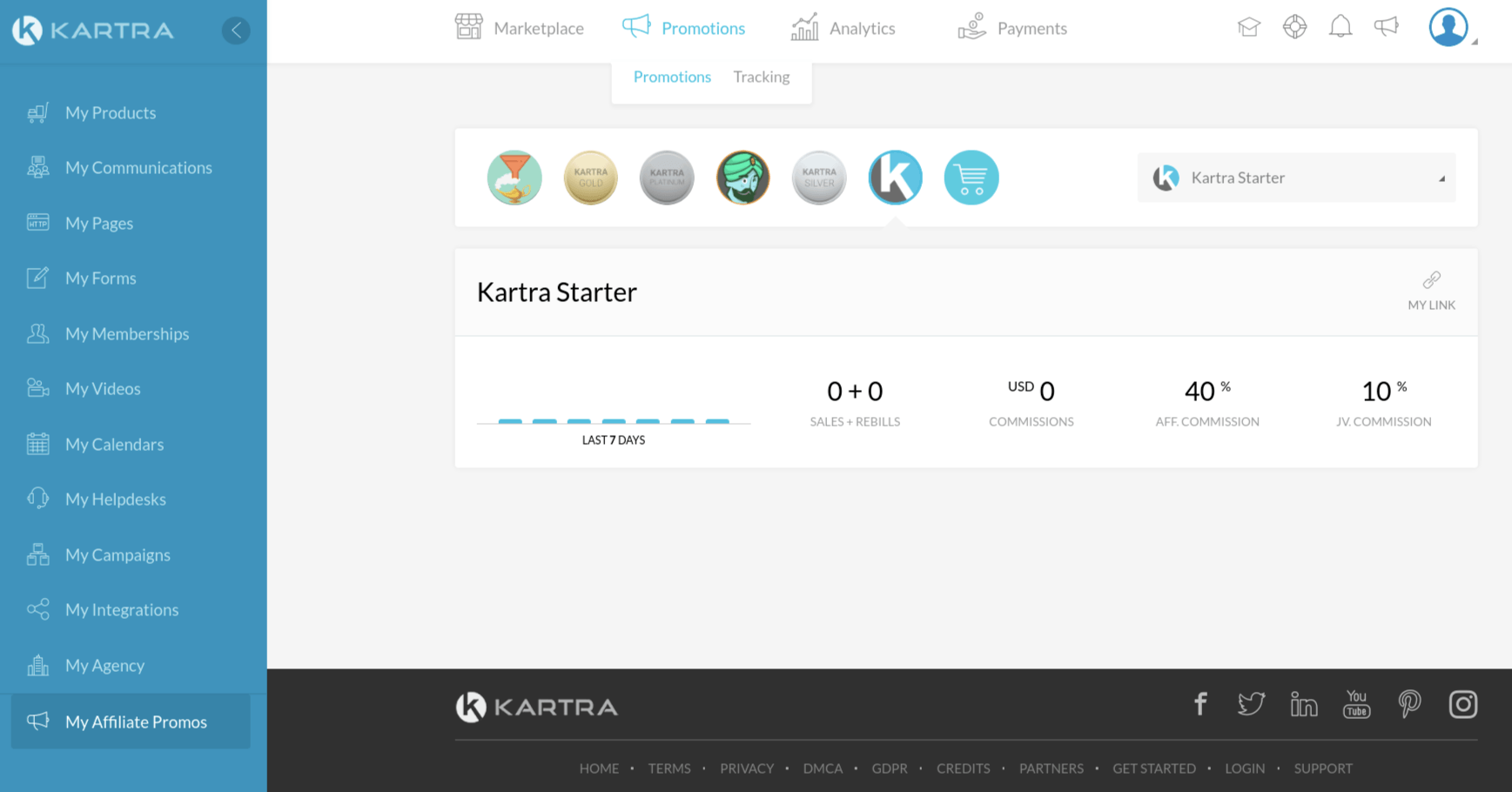1512x792 pixels.
Task: Collapse the sidebar with the arrow button
Action: point(236,30)
